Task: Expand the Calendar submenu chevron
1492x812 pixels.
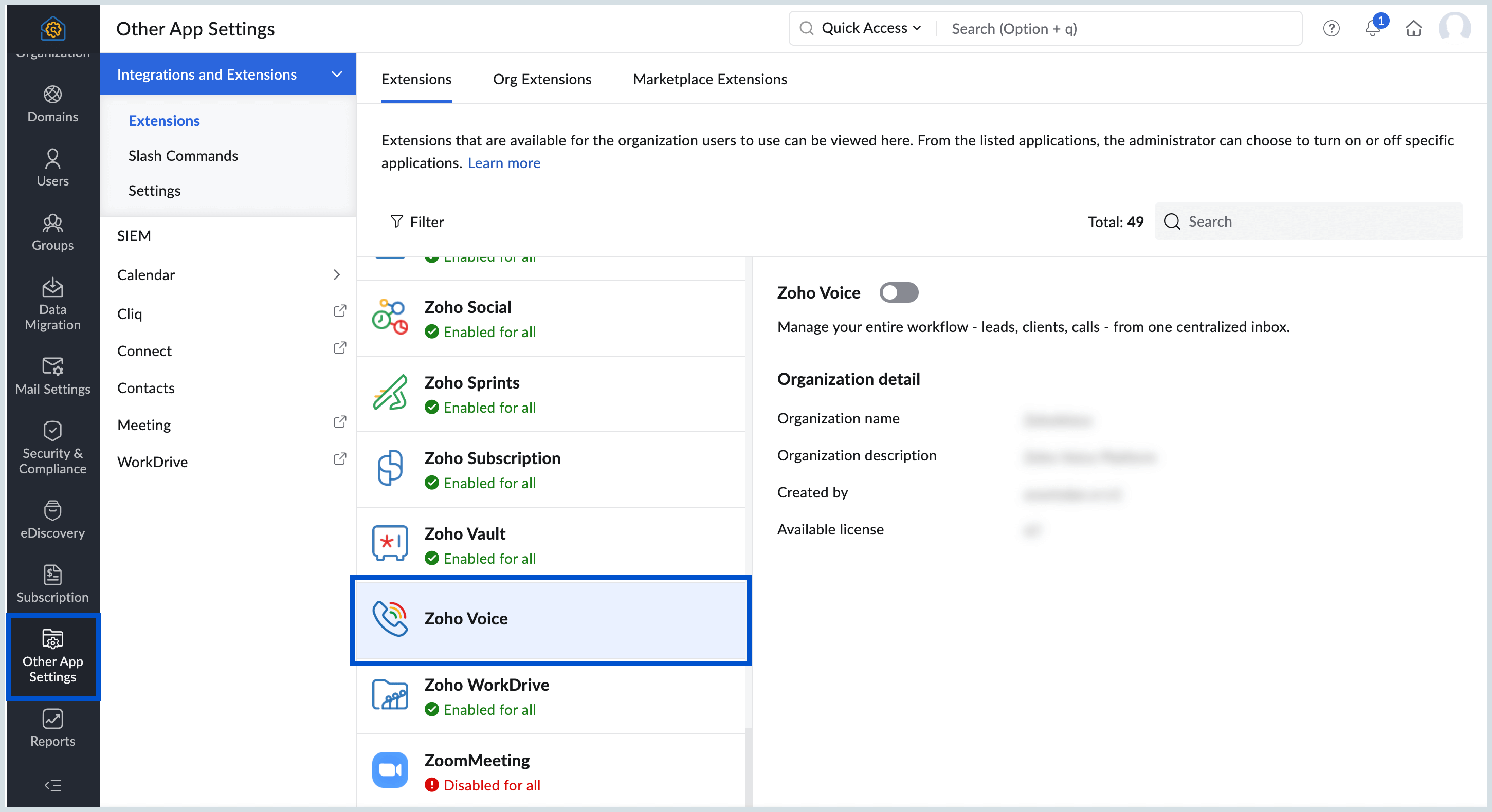Action: click(337, 274)
